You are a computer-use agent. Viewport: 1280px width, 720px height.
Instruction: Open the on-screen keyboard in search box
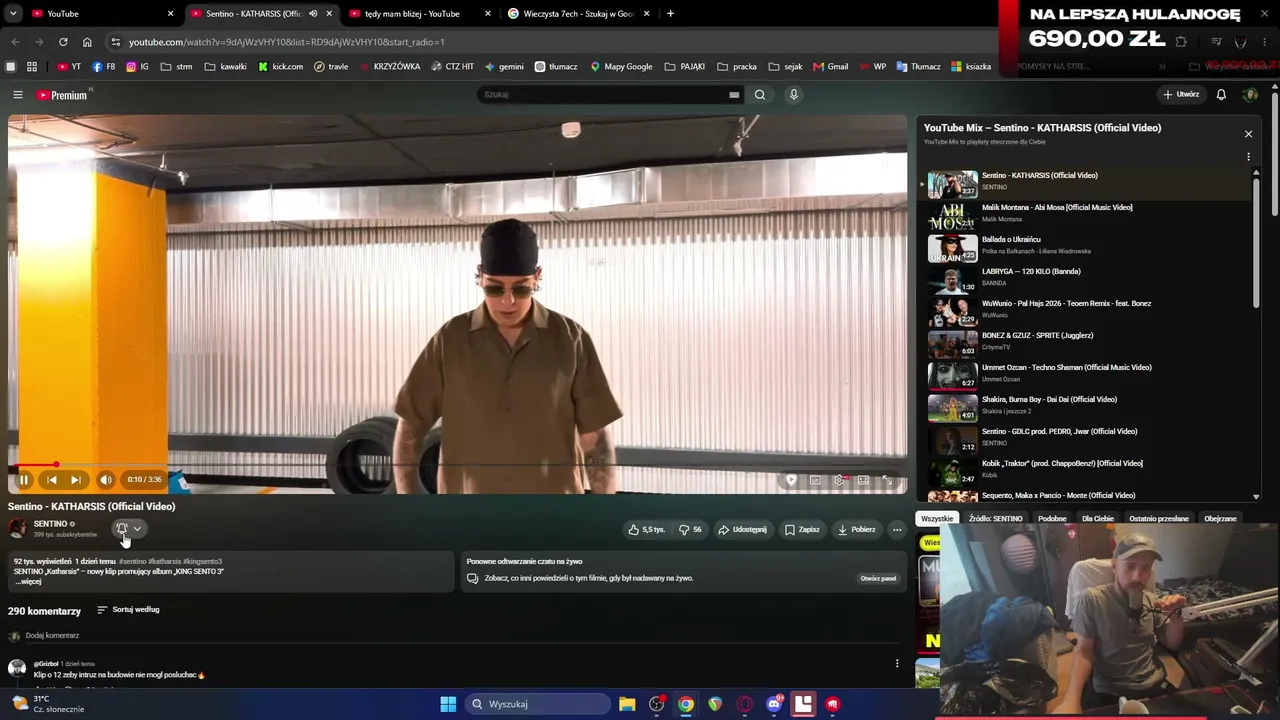point(734,95)
